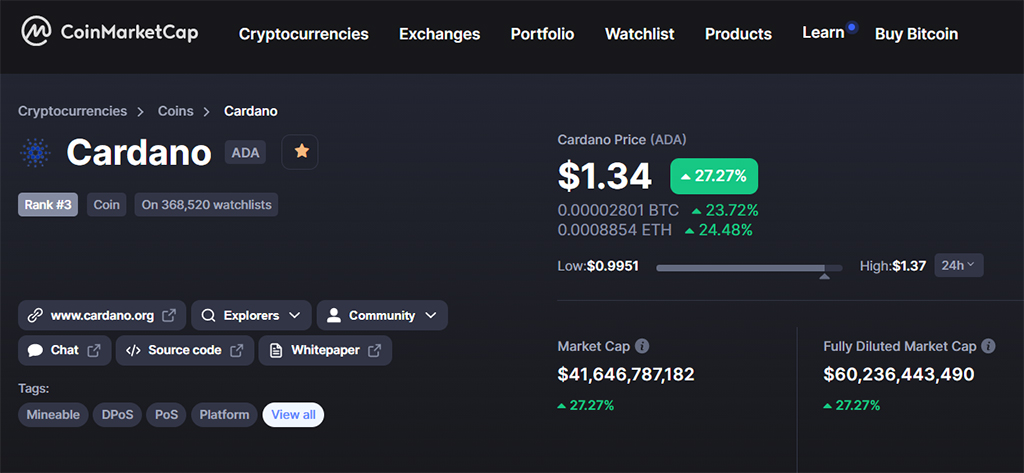The image size is (1024, 473).
Task: Click the Cryptocurrencies breadcrumb link
Action: tap(72, 111)
